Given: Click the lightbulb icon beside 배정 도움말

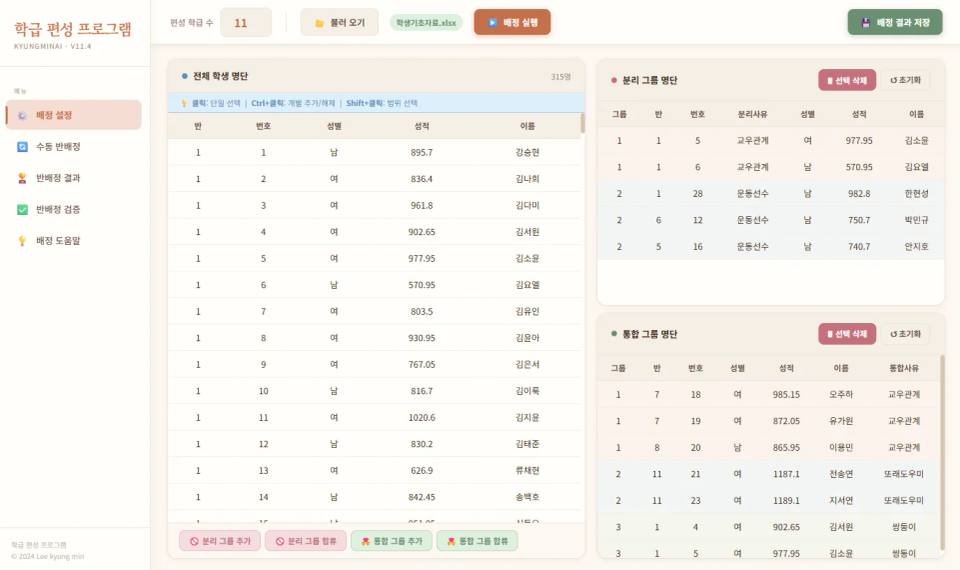Looking at the screenshot, I should [x=22, y=241].
